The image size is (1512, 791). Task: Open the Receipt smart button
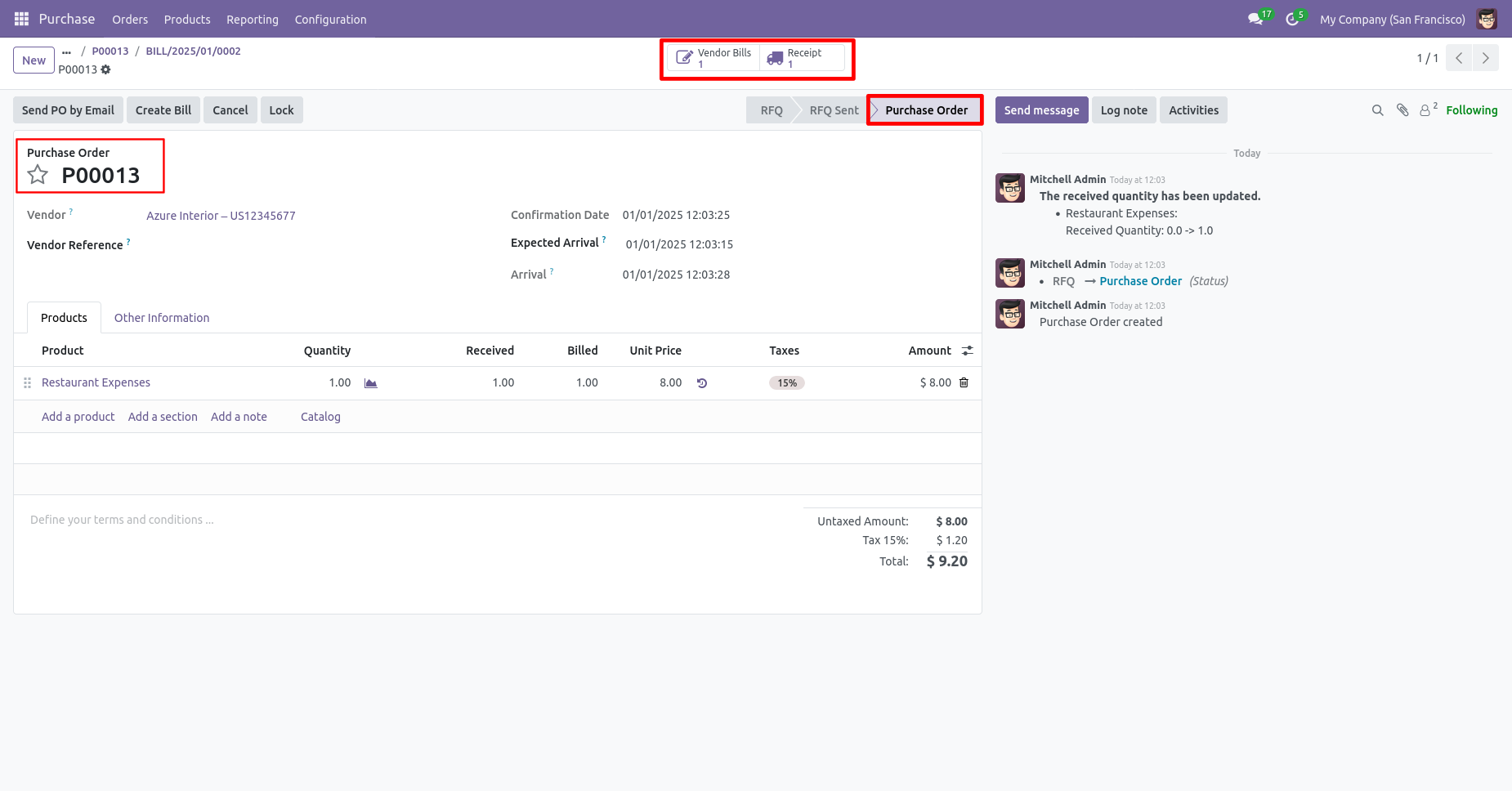(x=803, y=58)
